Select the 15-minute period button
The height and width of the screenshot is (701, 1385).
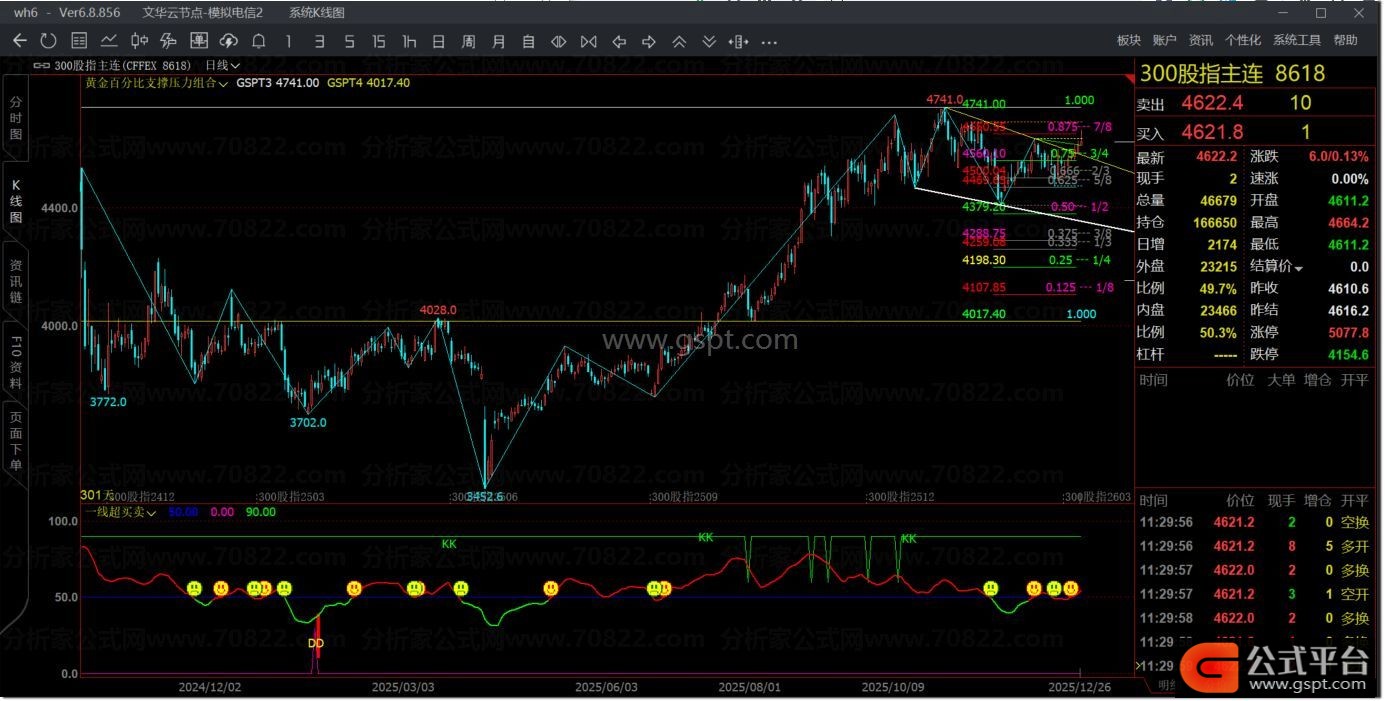point(378,41)
